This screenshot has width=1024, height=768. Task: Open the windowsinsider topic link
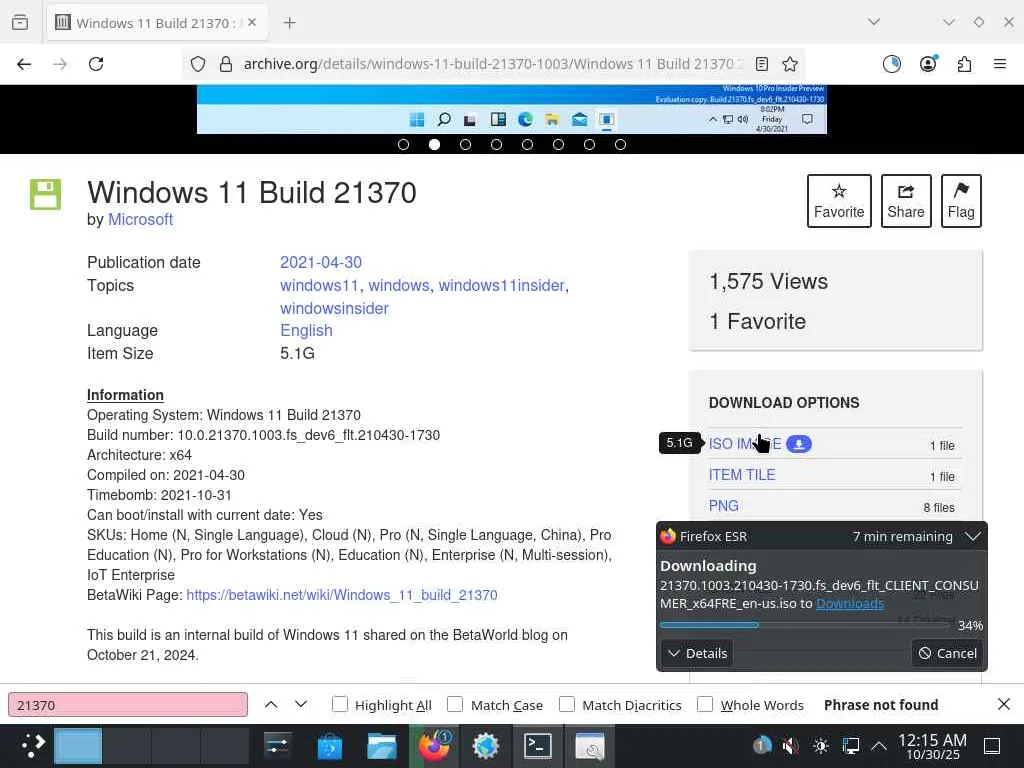(x=334, y=308)
